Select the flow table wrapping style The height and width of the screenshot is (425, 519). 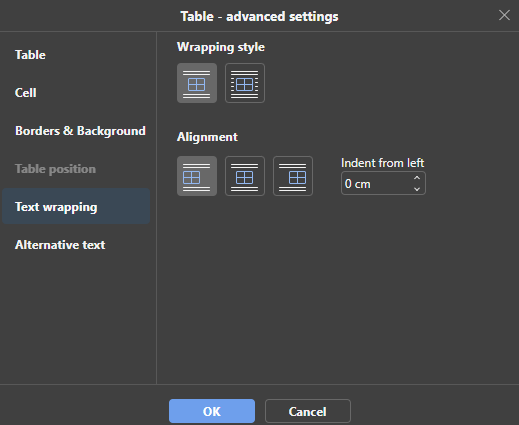tap(245, 83)
